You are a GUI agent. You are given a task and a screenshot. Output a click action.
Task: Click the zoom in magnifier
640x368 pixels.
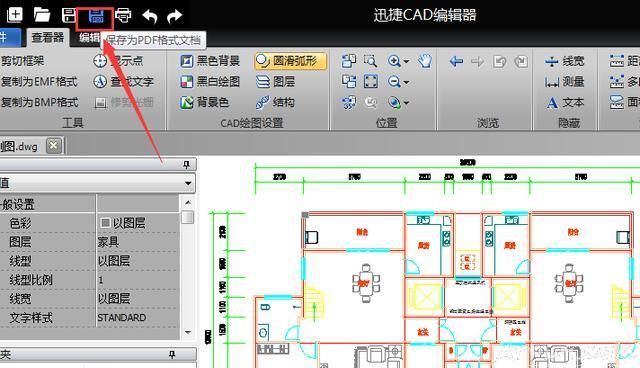click(x=394, y=61)
